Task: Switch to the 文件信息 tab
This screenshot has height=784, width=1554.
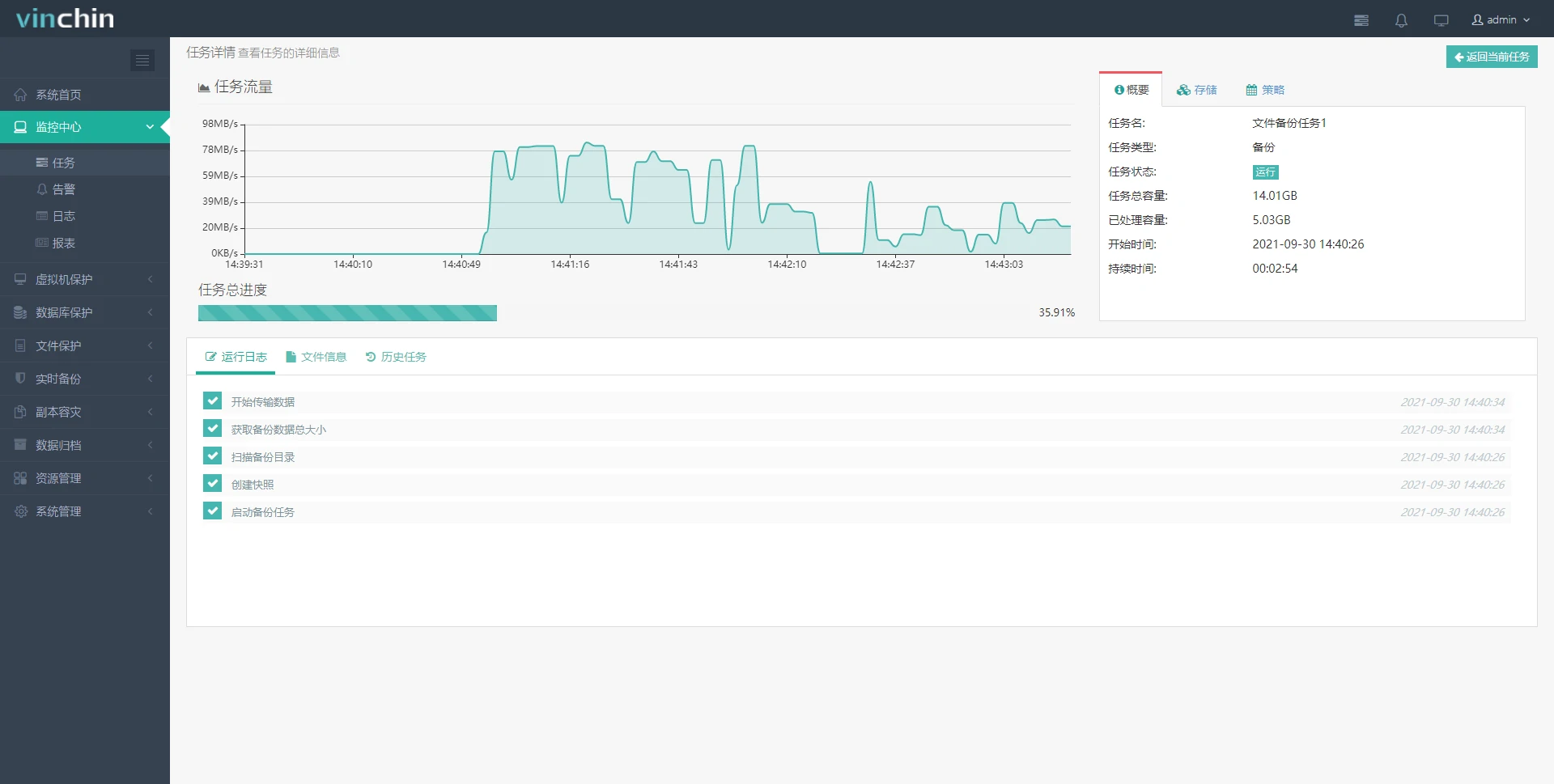Action: [x=316, y=357]
